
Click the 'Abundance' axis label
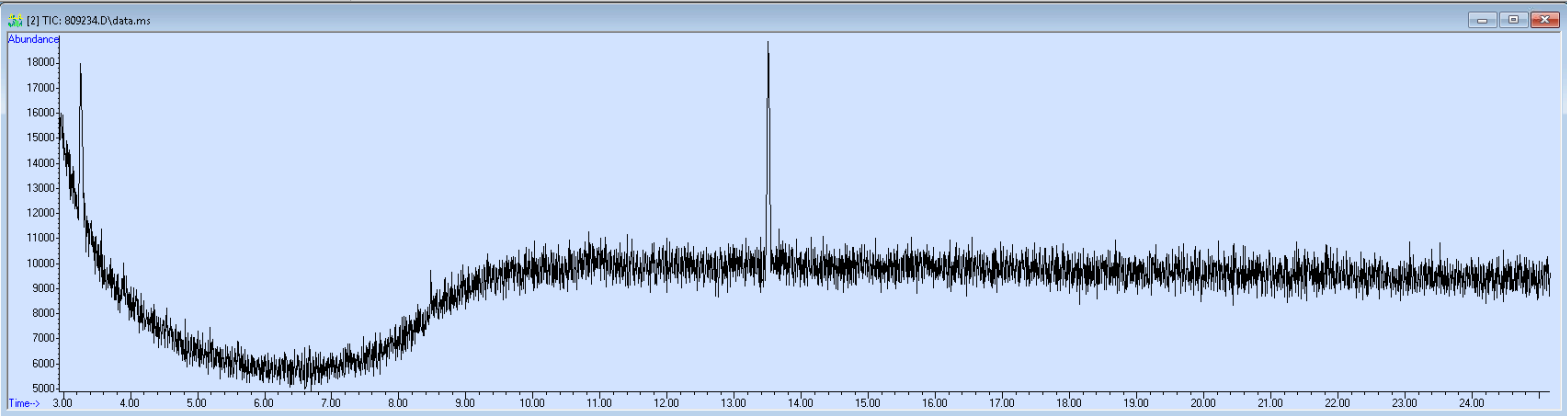34,39
